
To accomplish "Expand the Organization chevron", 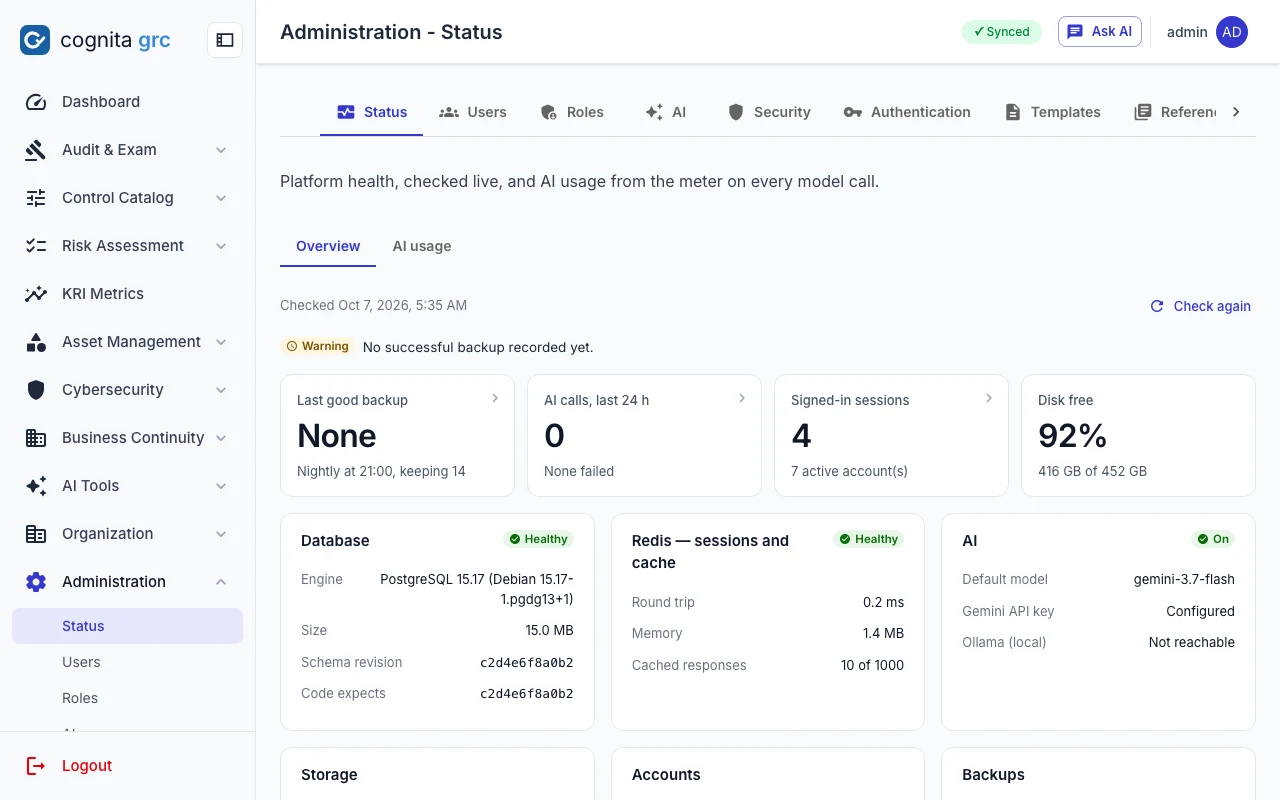I will pos(221,534).
